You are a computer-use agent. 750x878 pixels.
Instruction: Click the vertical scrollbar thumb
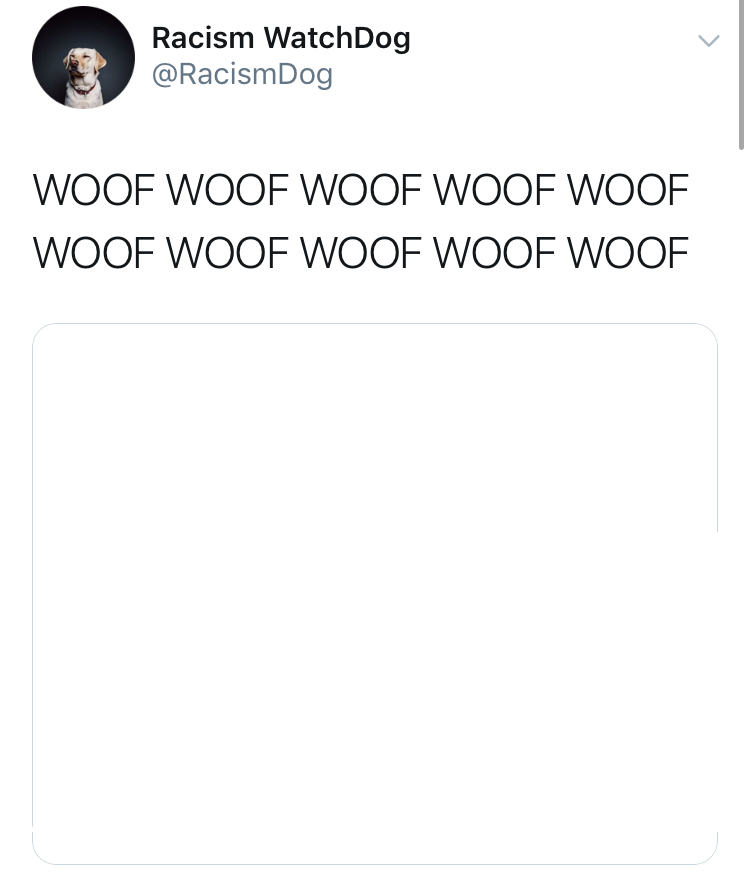(742, 74)
